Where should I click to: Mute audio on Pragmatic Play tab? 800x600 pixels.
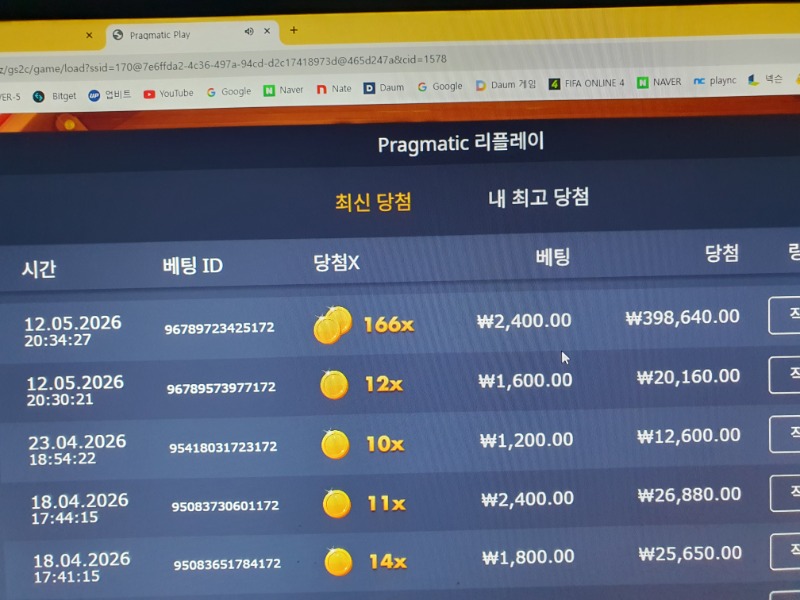pyautogui.click(x=249, y=32)
